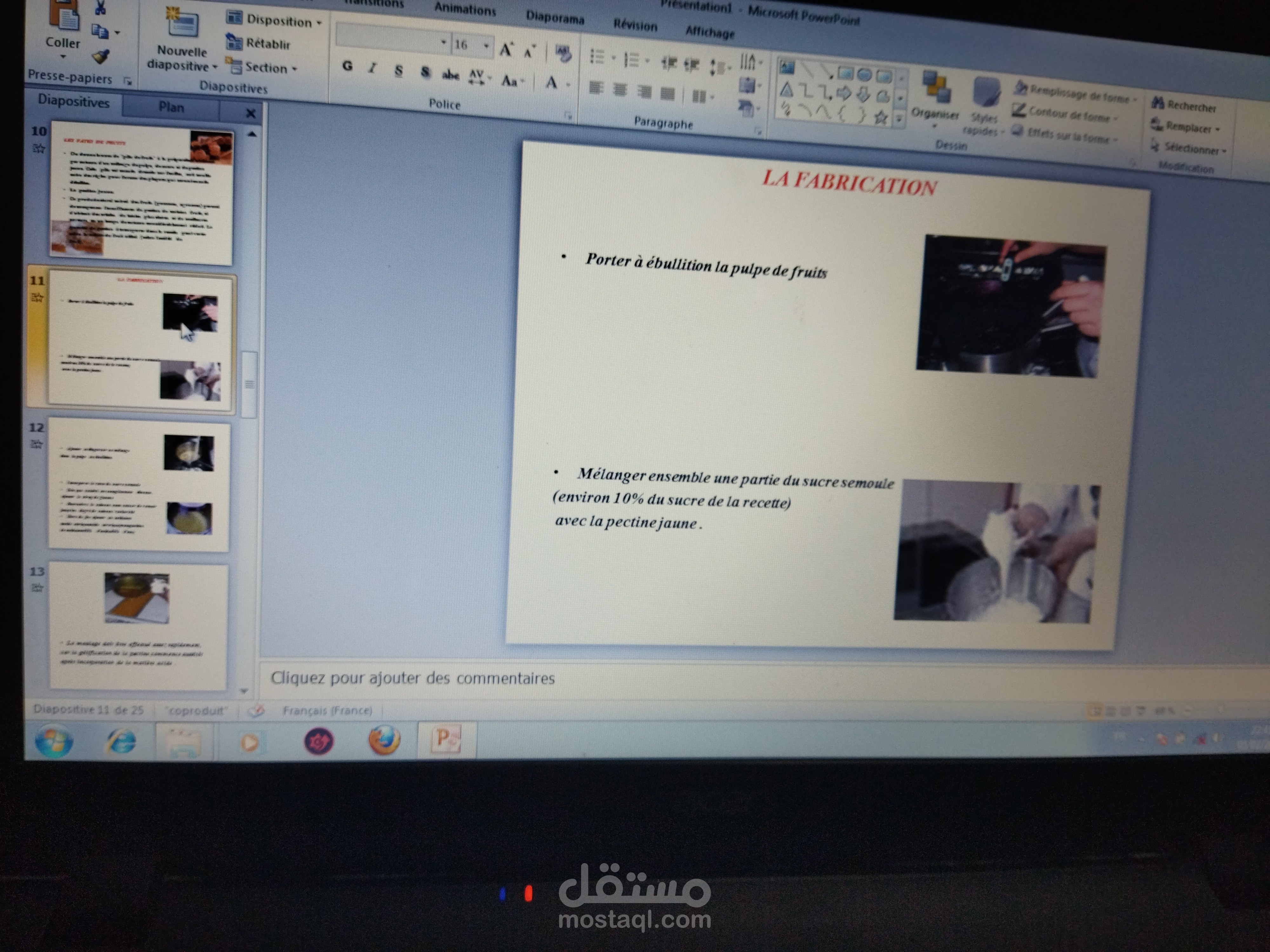This screenshot has width=1270, height=952.
Task: Open Firefox from the taskbar
Action: [384, 741]
